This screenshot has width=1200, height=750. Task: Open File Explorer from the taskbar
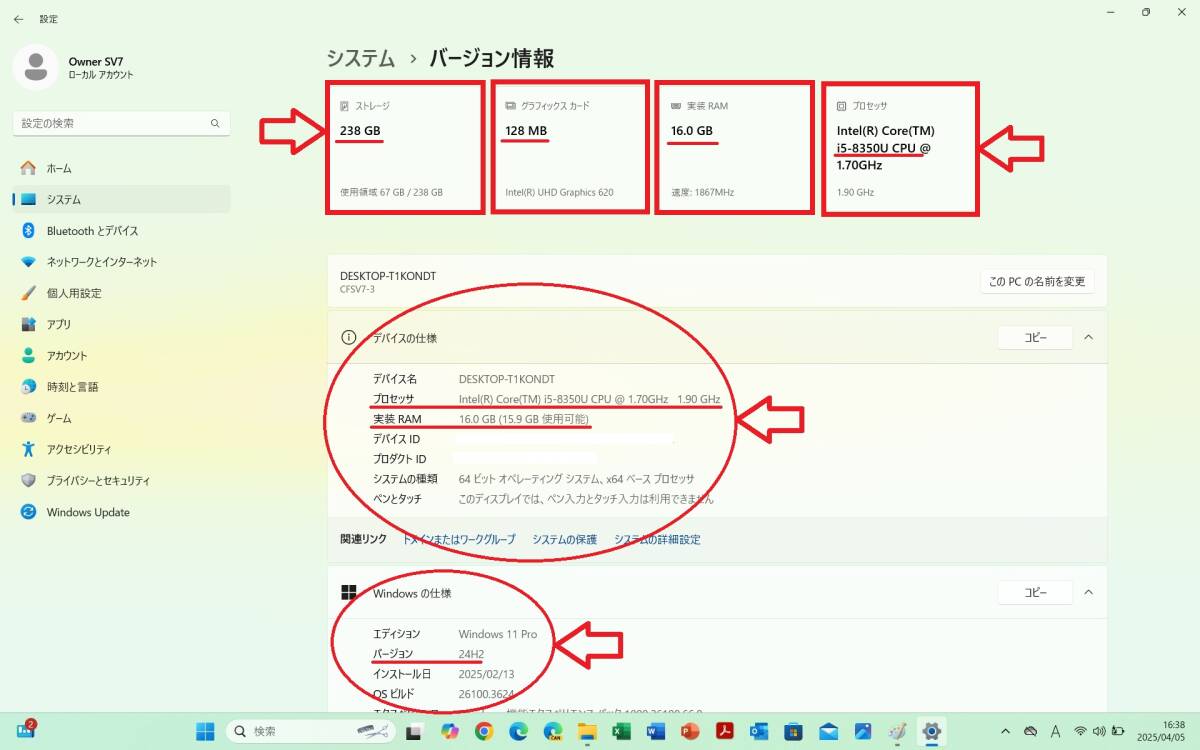[x=587, y=731]
